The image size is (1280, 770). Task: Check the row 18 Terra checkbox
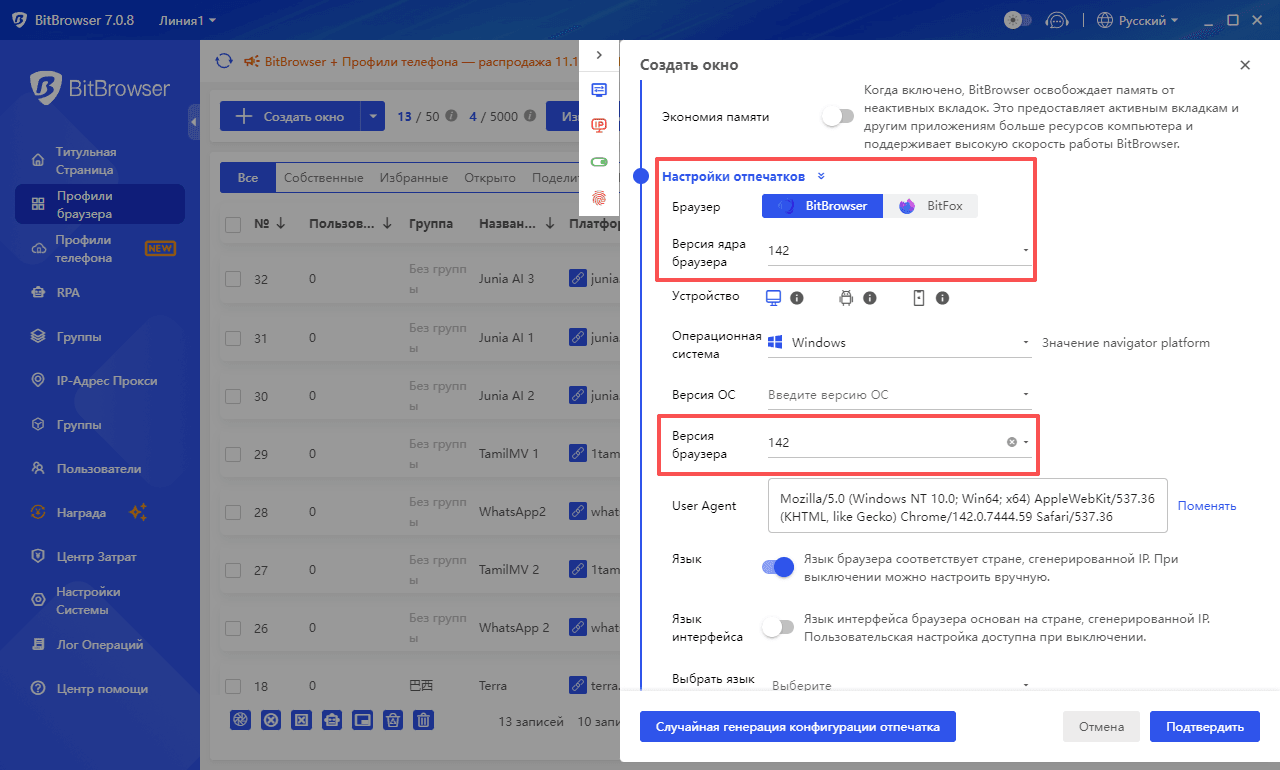click(233, 686)
